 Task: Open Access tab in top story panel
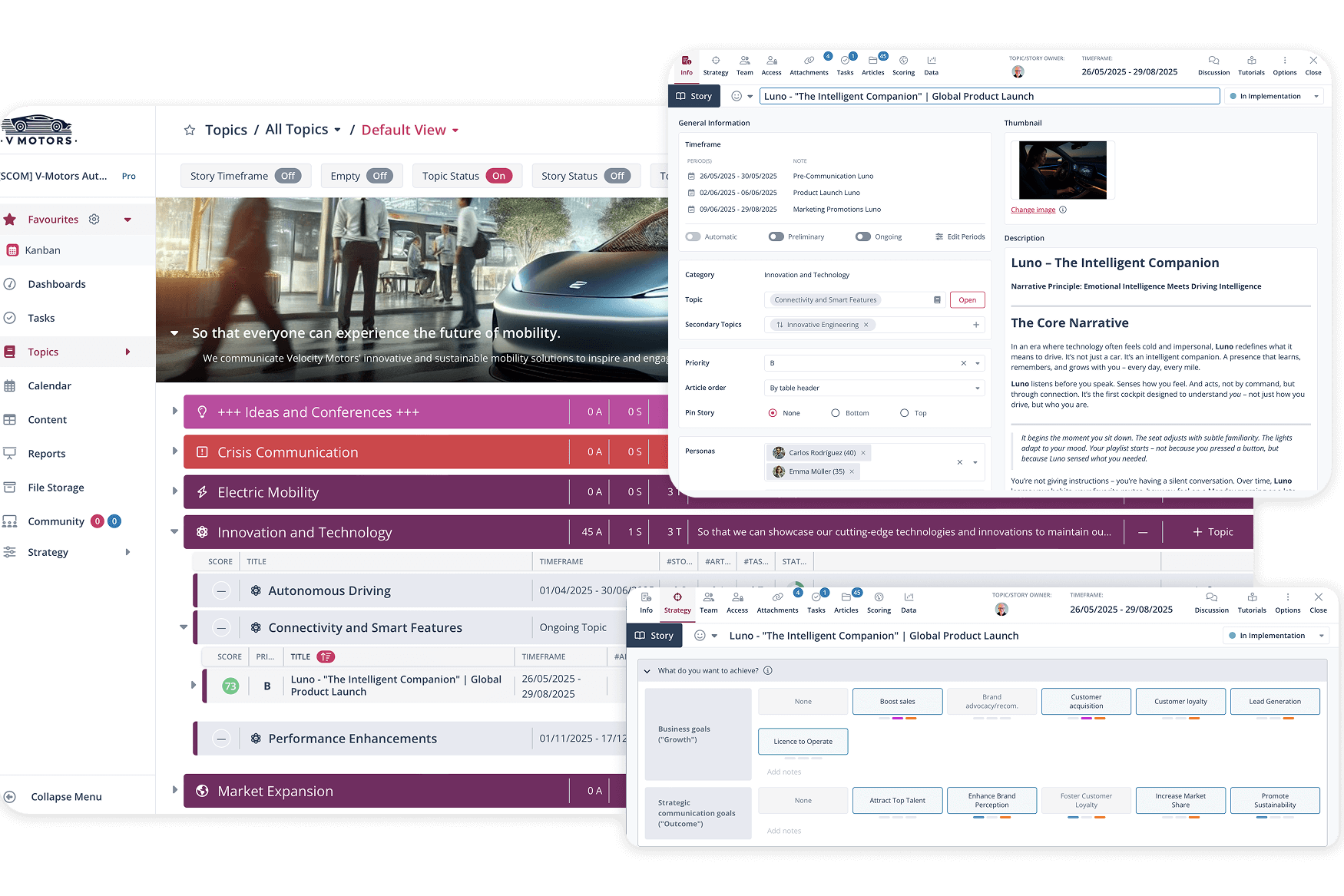coord(771,66)
